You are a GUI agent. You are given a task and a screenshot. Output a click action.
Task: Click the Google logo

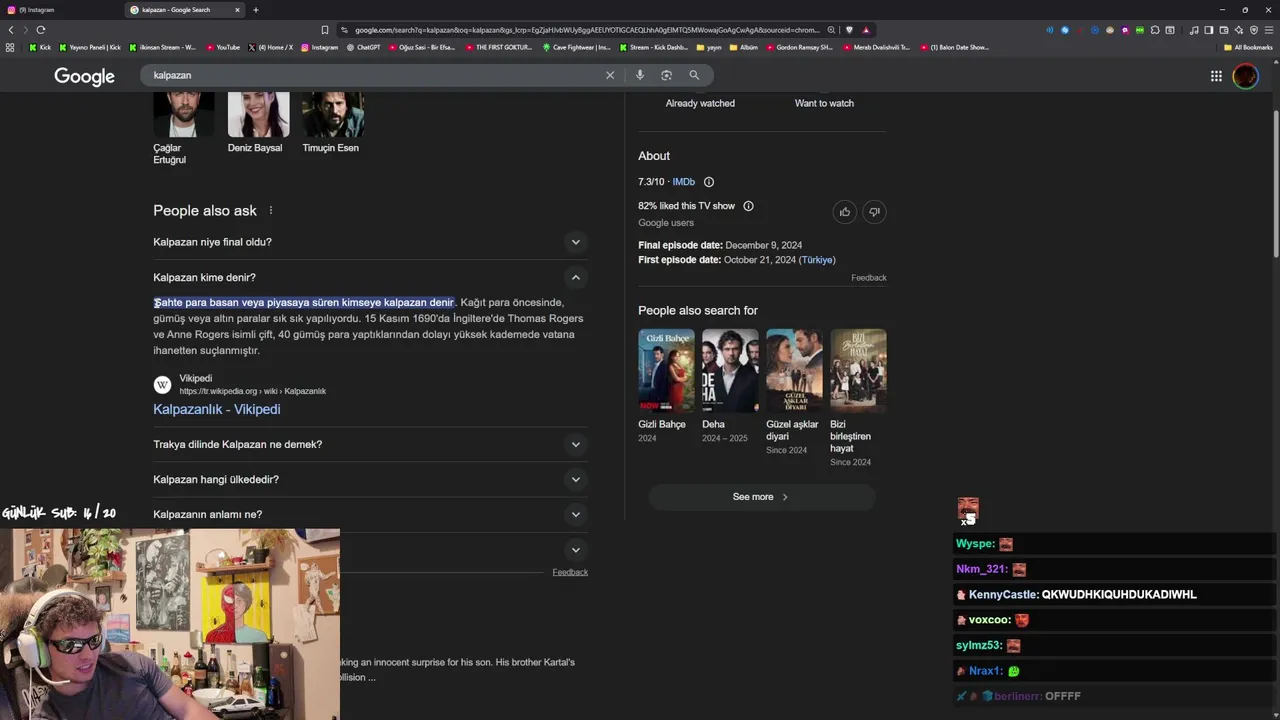[x=84, y=77]
